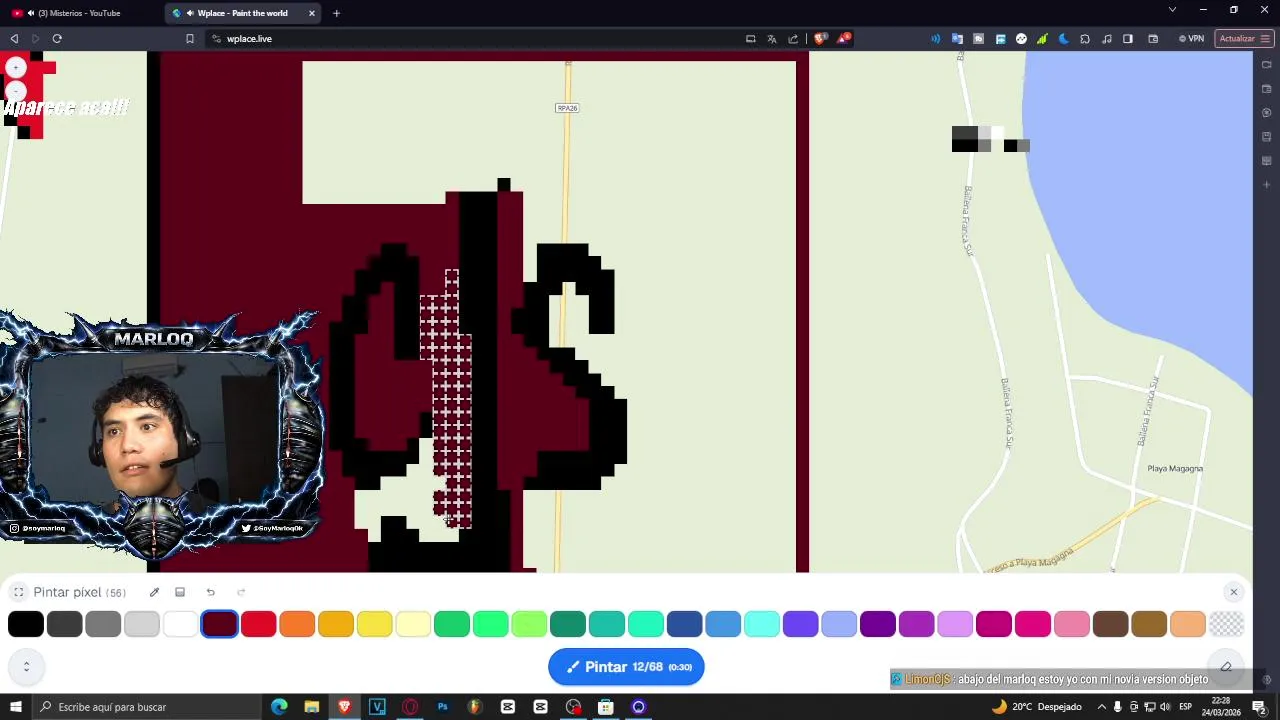The image size is (1280, 720).
Task: Click the Pintar 12/68 button
Action: [x=626, y=667]
